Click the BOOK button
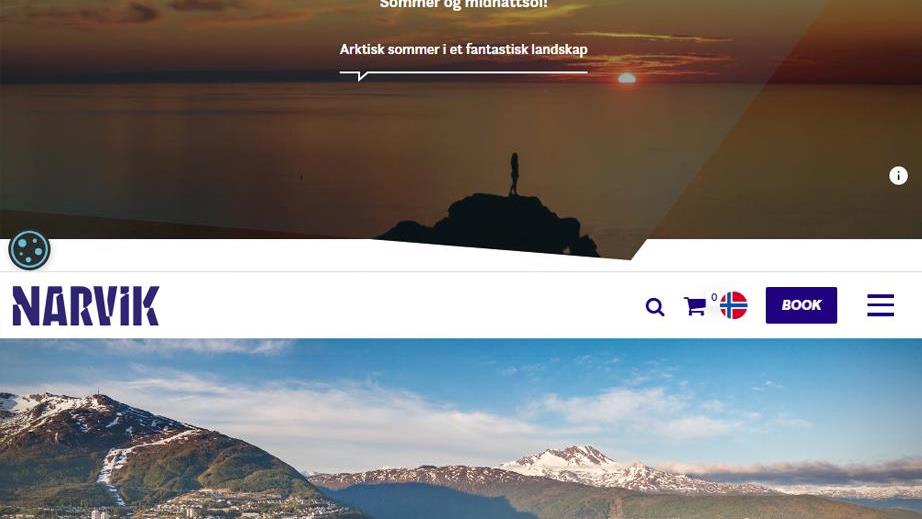922x519 pixels. pyautogui.click(x=801, y=305)
